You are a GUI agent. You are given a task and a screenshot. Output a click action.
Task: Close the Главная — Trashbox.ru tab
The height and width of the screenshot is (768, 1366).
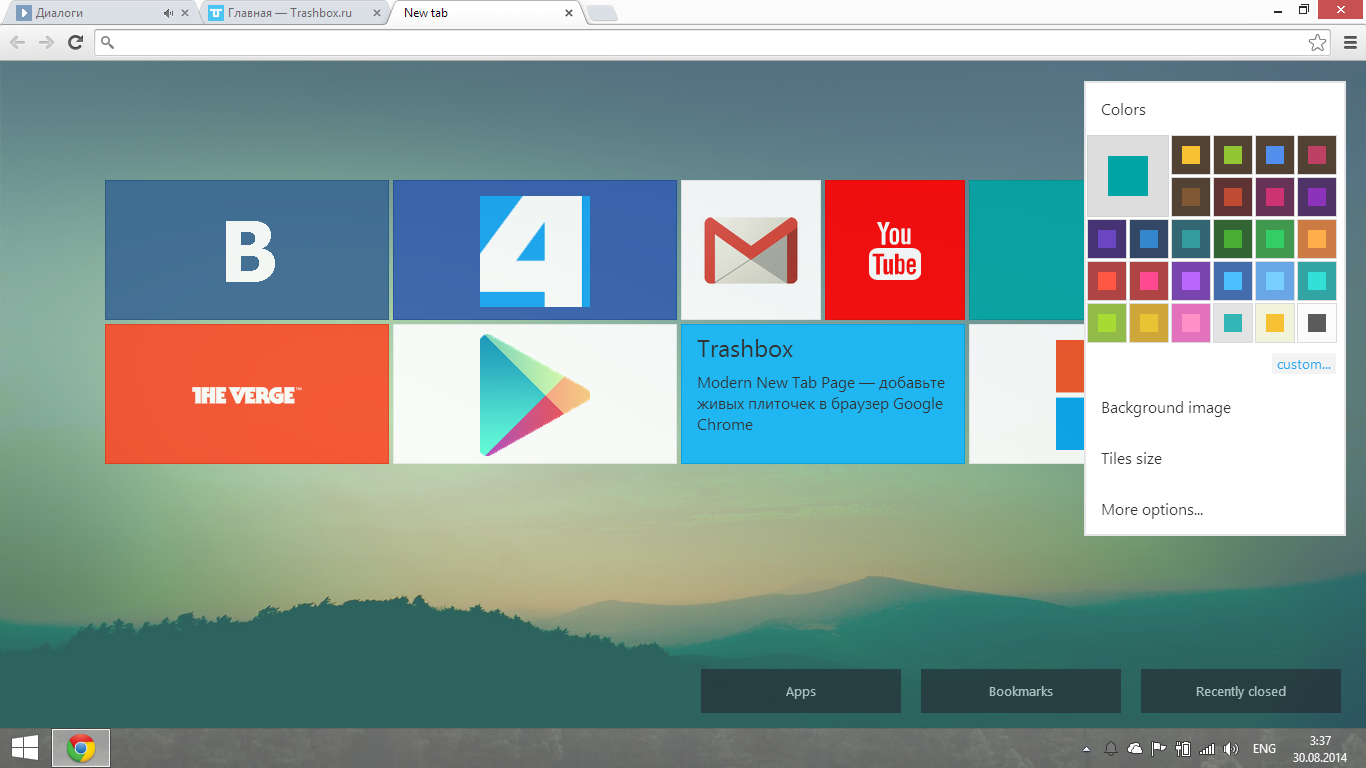[376, 13]
